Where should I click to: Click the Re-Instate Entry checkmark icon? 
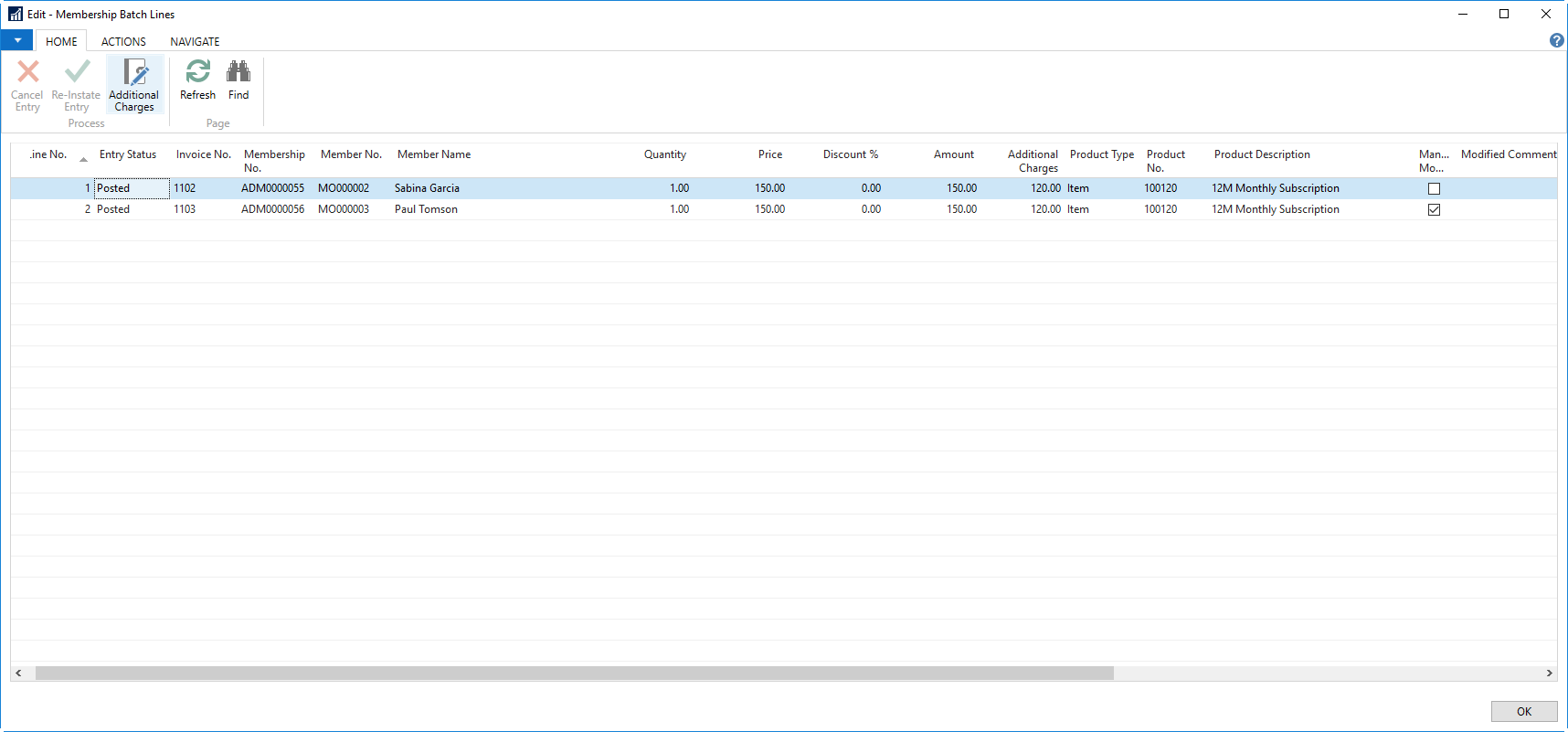(77, 73)
